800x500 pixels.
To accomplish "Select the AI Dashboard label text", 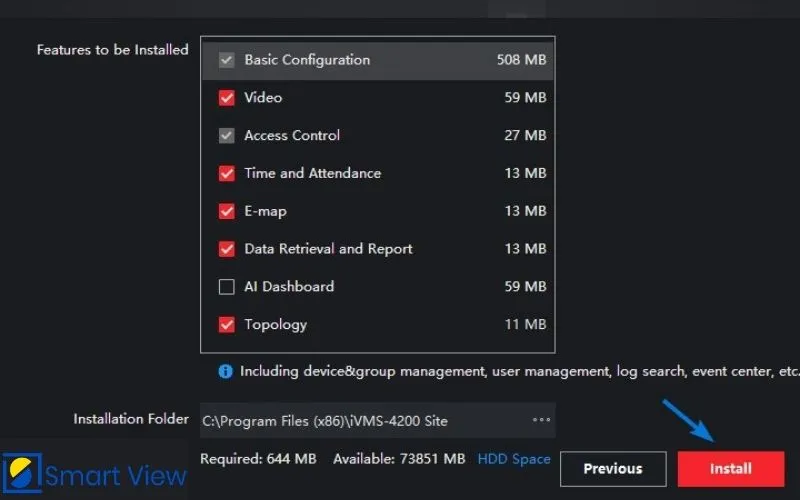I will 289,287.
